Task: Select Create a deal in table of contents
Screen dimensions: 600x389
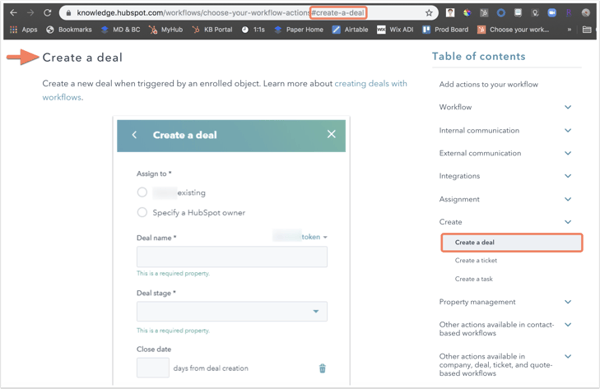Action: pyautogui.click(x=512, y=243)
